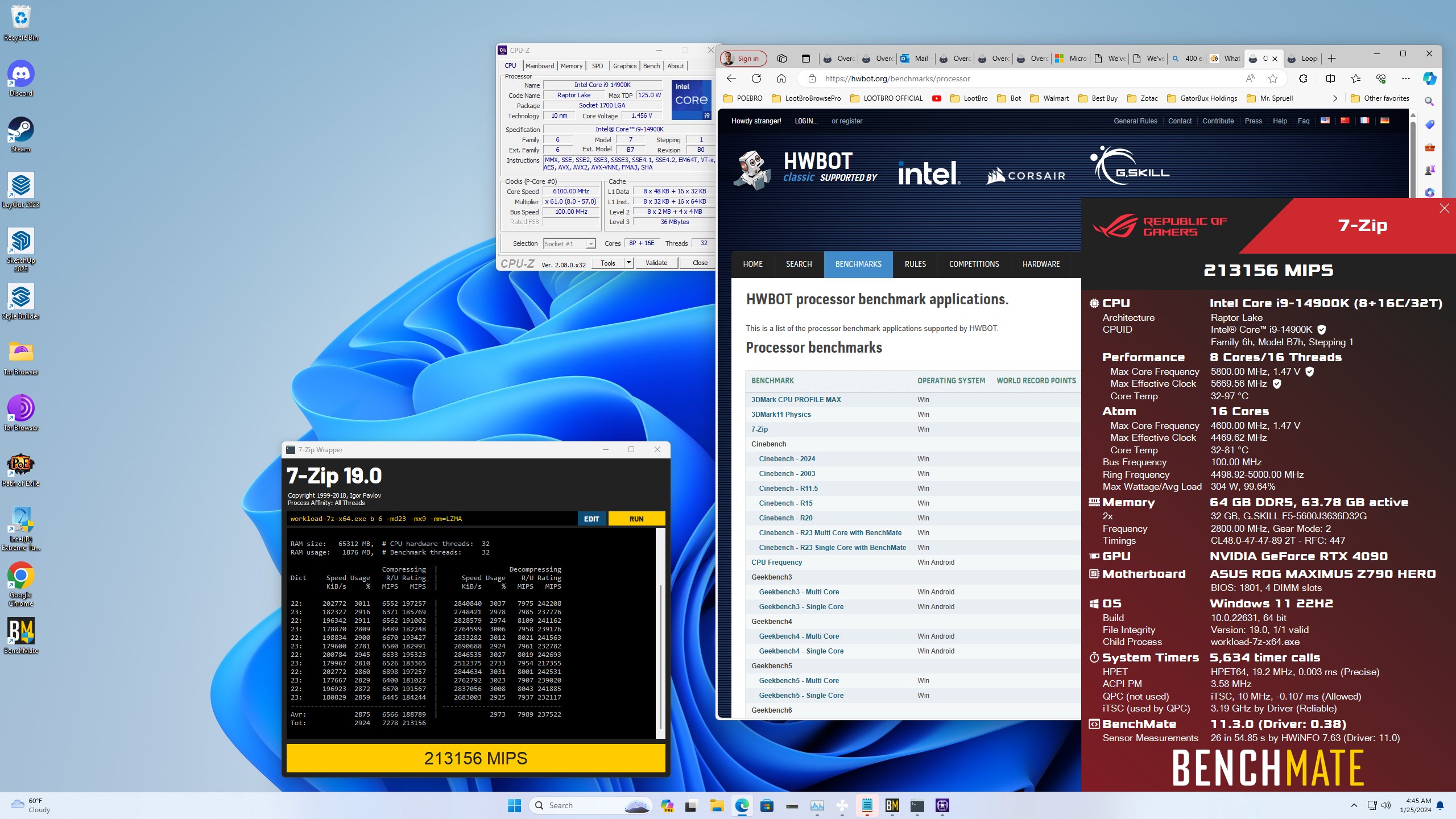Click the Windows taskbar Search box

(590, 805)
